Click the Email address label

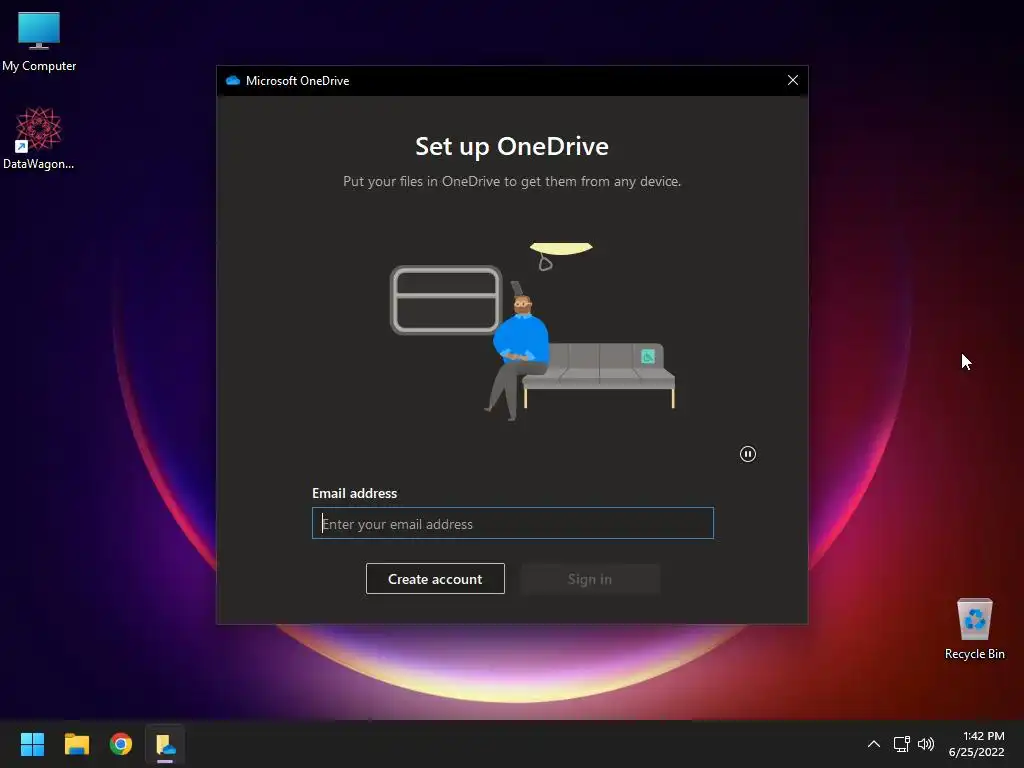[x=355, y=493]
